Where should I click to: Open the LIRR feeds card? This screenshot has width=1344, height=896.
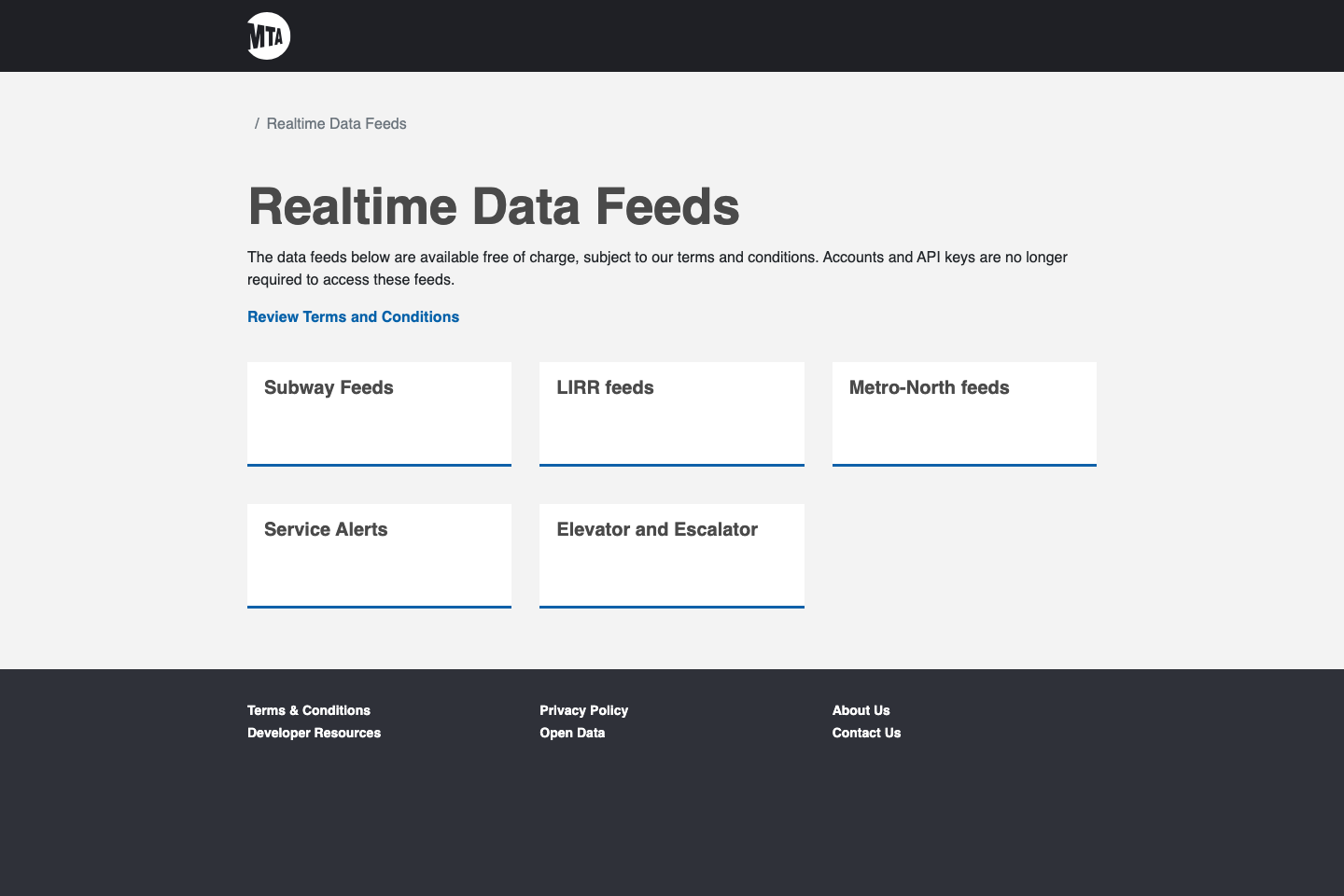coord(671,413)
